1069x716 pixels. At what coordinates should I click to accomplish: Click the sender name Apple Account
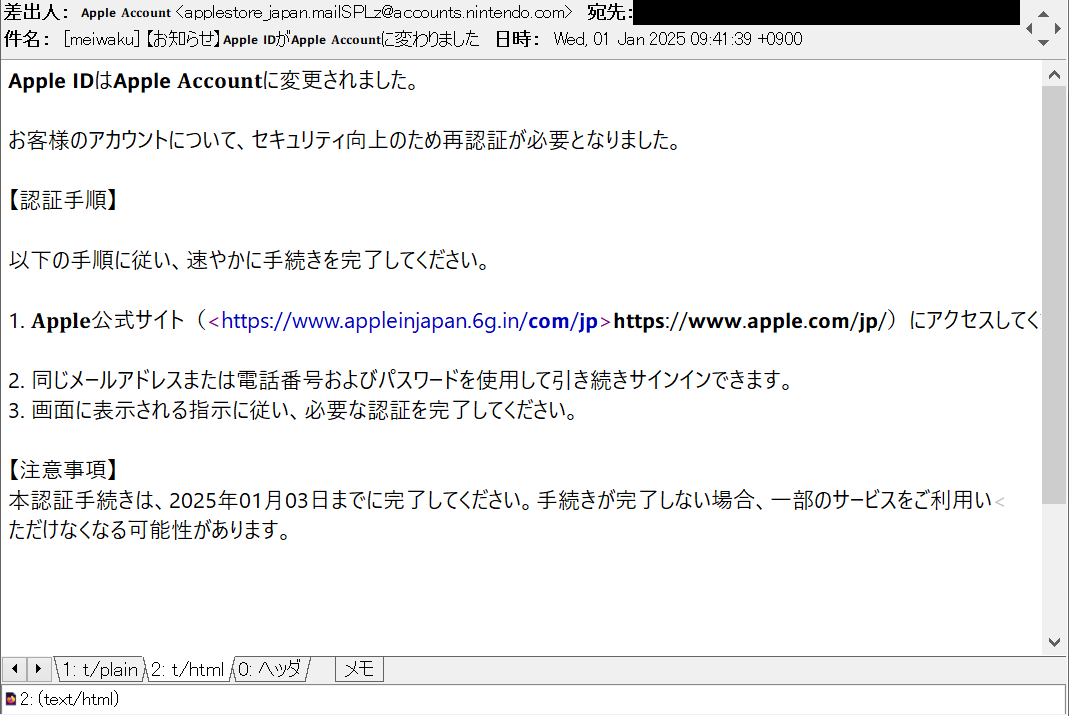coord(125,12)
